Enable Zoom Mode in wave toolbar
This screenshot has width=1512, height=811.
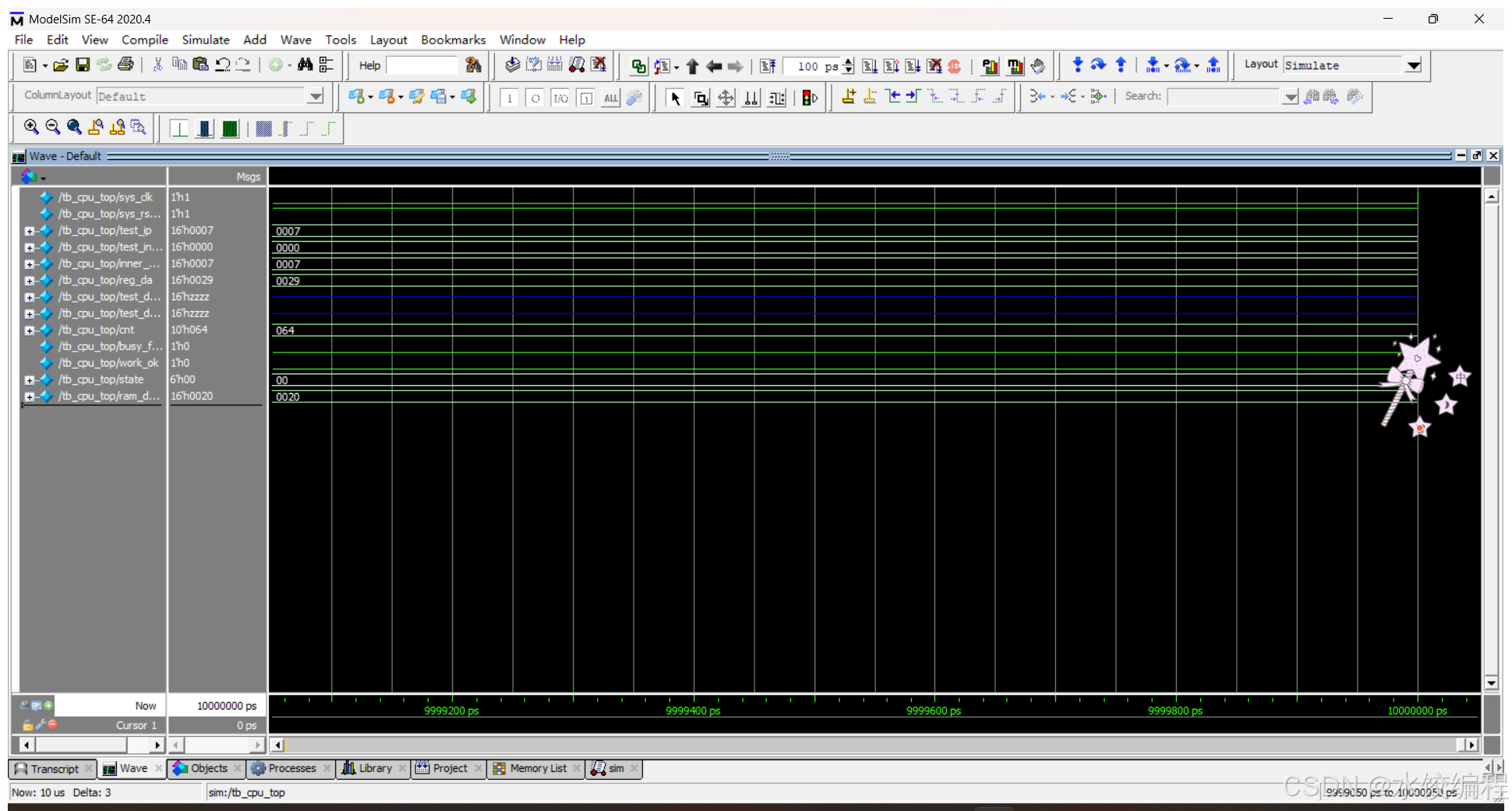(701, 97)
